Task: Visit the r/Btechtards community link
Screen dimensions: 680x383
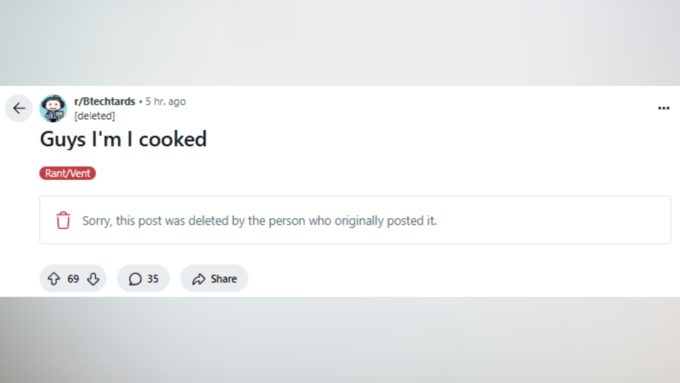Action: pyautogui.click(x=105, y=101)
